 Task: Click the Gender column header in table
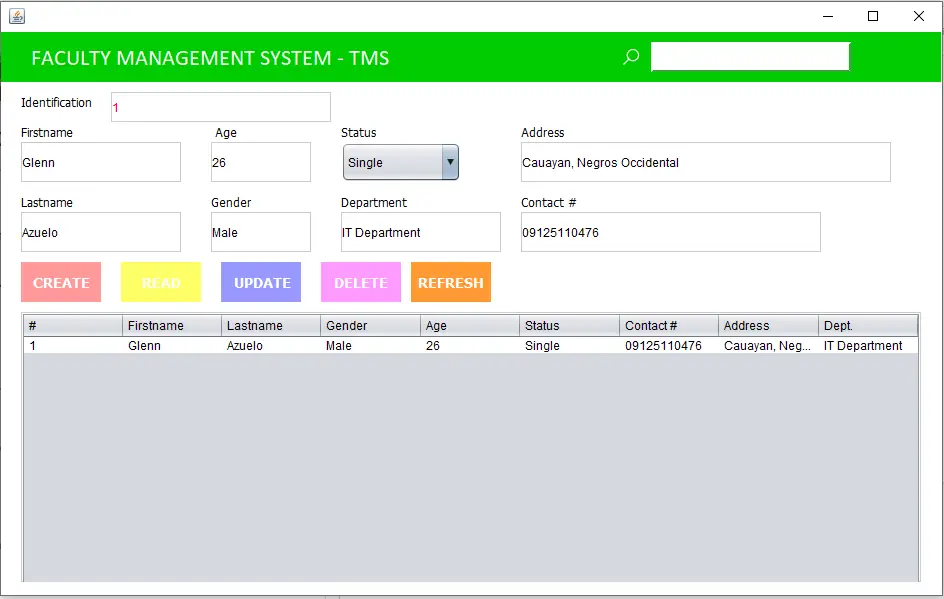[x=370, y=326]
